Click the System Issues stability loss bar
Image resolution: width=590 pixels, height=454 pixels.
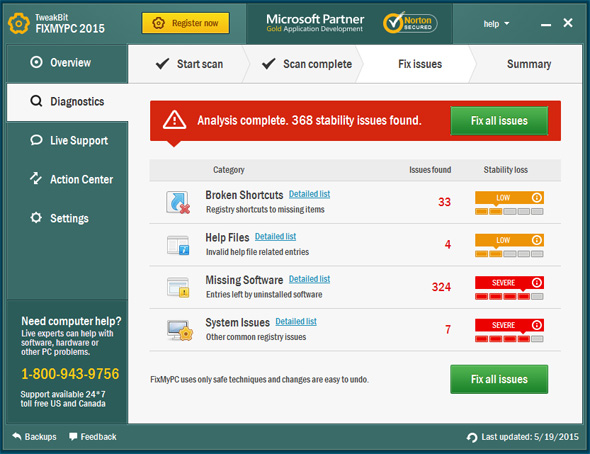509,339
